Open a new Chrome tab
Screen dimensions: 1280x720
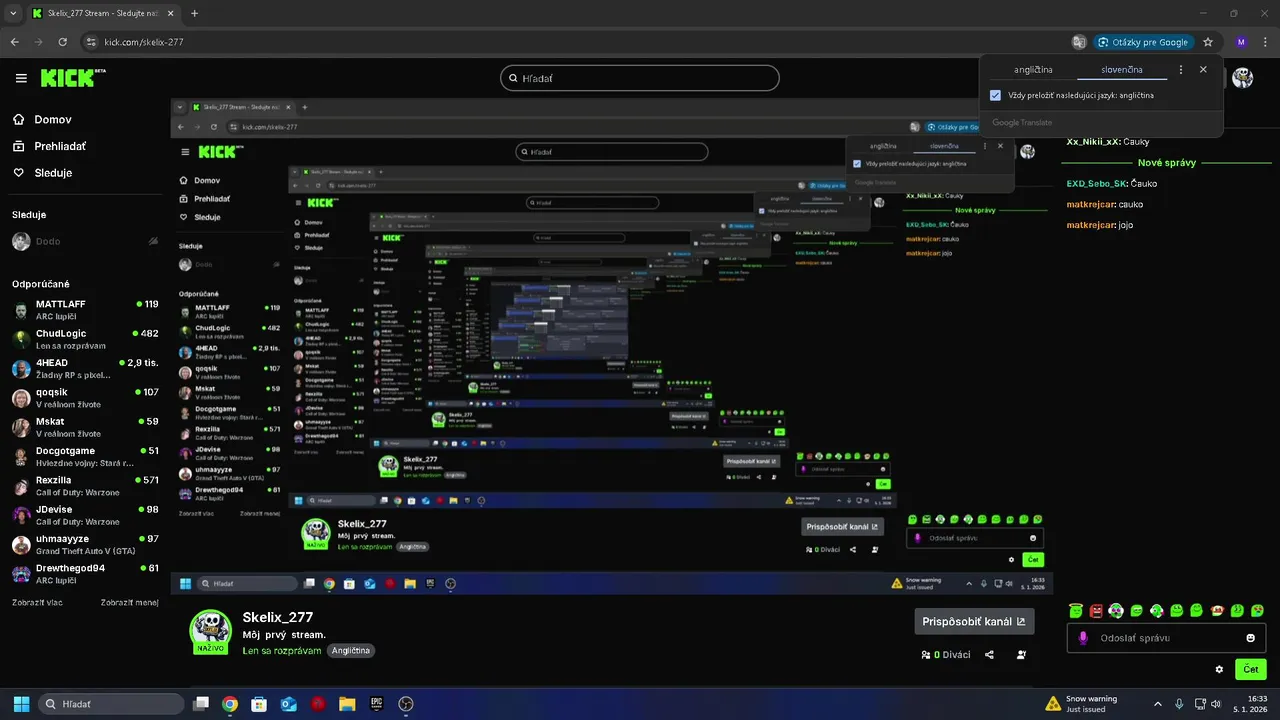click(194, 13)
